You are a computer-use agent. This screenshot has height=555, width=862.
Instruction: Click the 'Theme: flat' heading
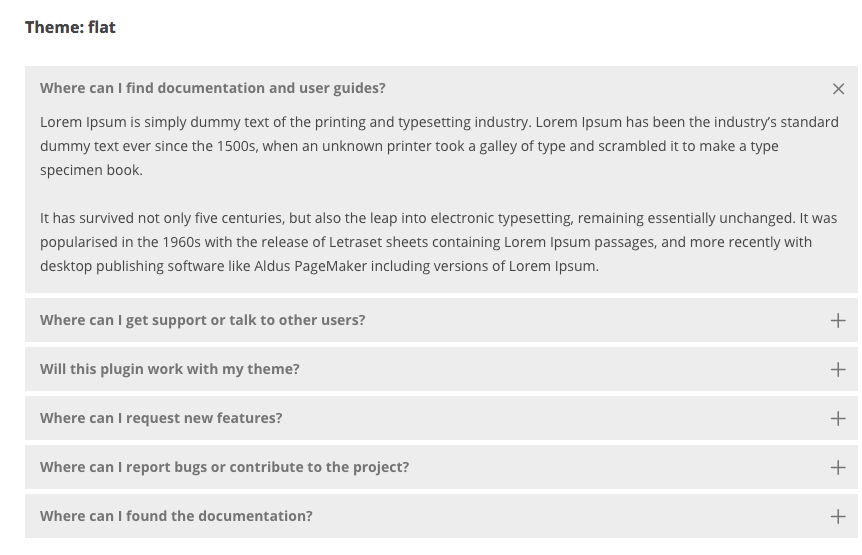point(70,27)
